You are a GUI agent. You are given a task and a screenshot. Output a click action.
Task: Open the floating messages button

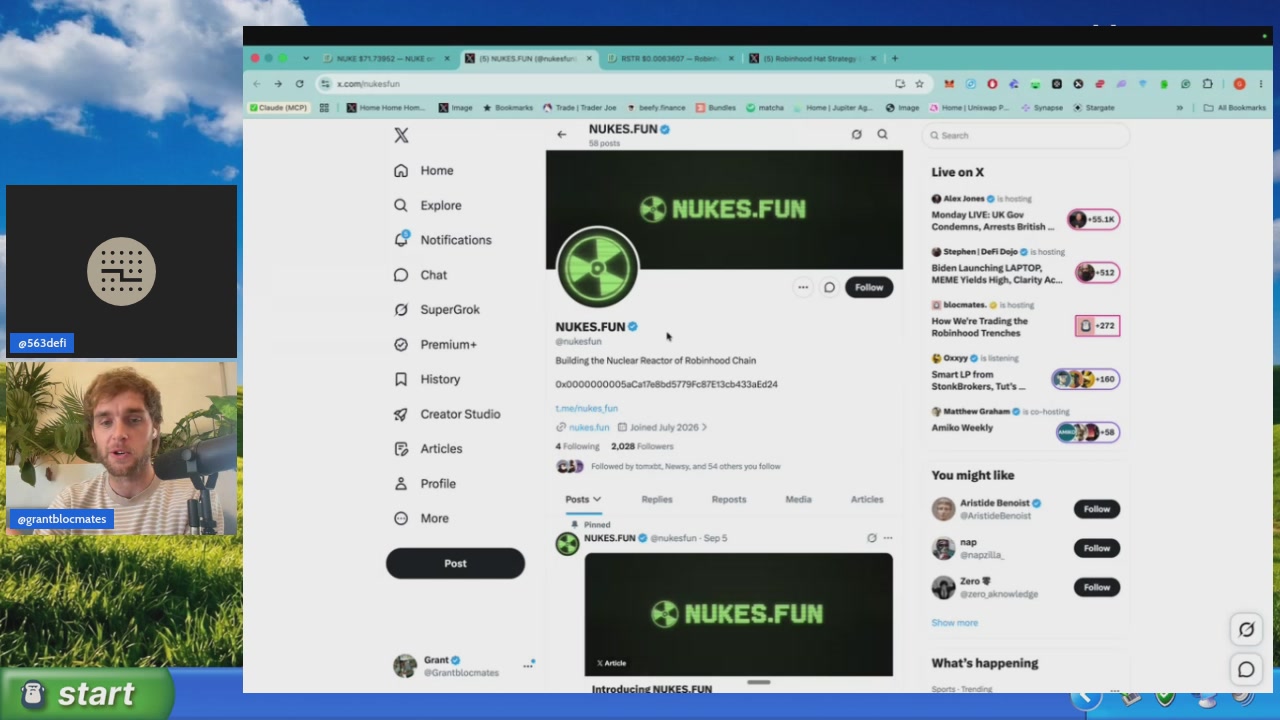click(1246, 670)
